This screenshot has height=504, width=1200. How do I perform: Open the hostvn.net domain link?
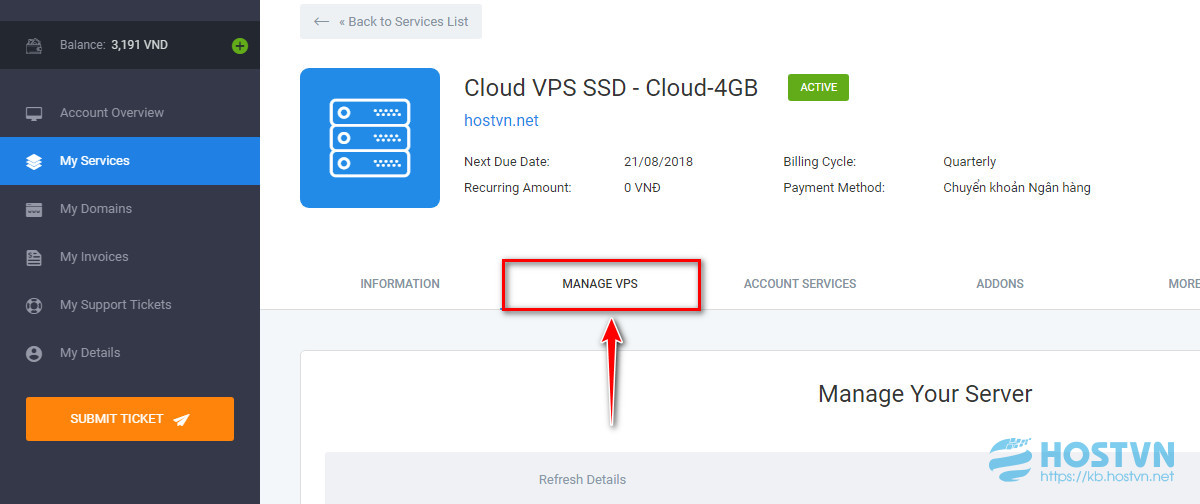coord(501,121)
